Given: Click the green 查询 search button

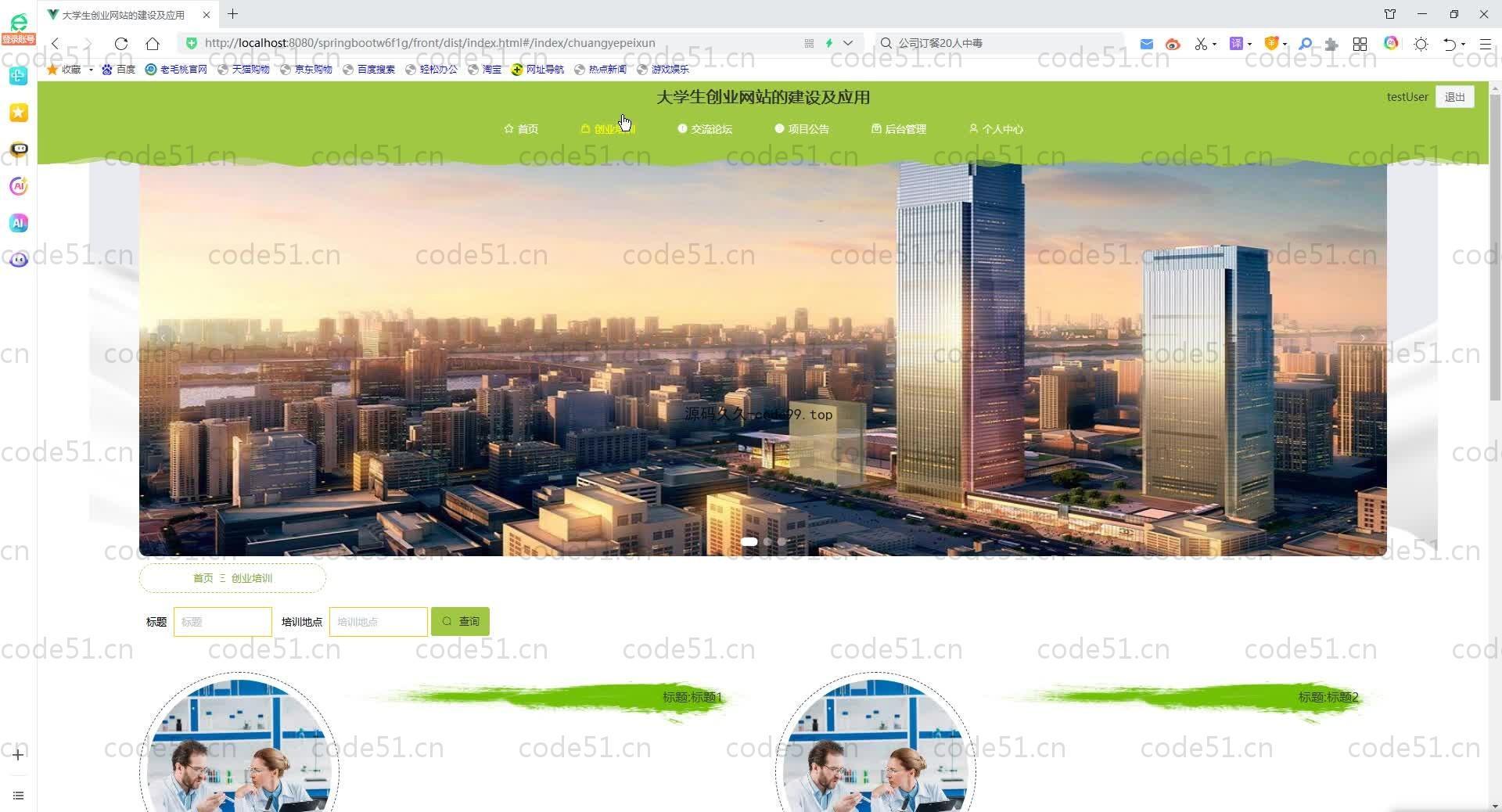Looking at the screenshot, I should (x=460, y=622).
